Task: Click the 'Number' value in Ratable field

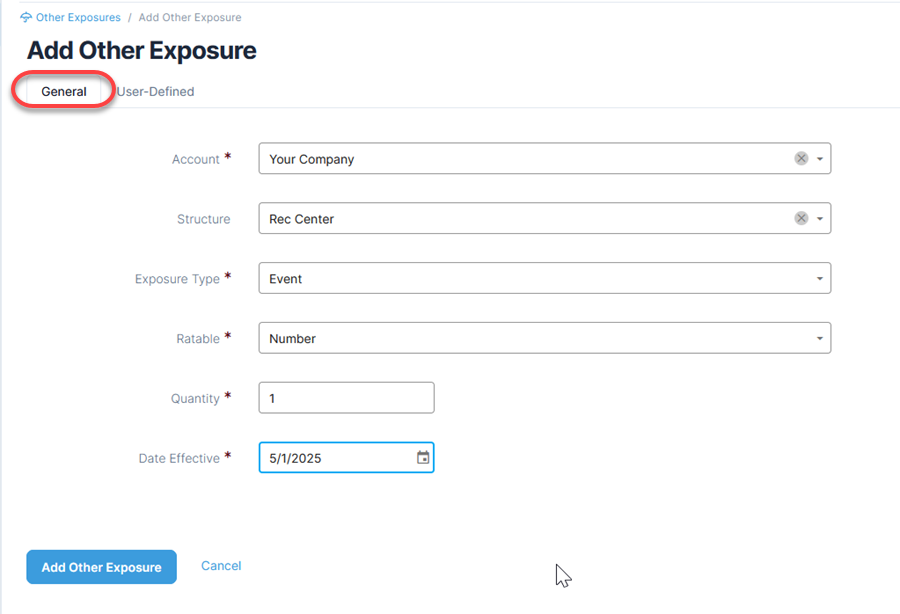Action: click(292, 339)
